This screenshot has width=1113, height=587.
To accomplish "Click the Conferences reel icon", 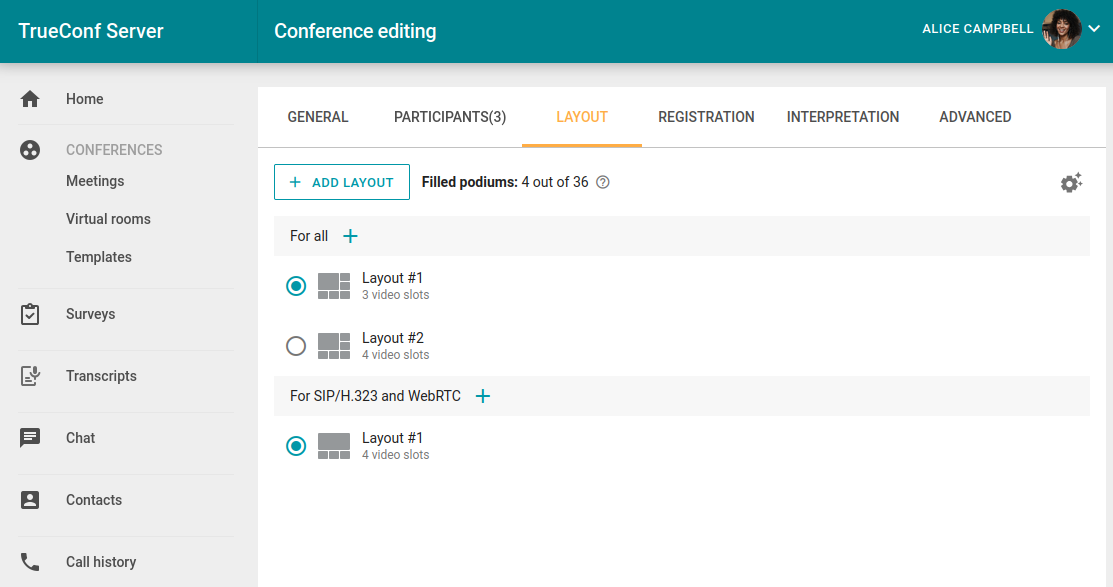I will point(30,150).
